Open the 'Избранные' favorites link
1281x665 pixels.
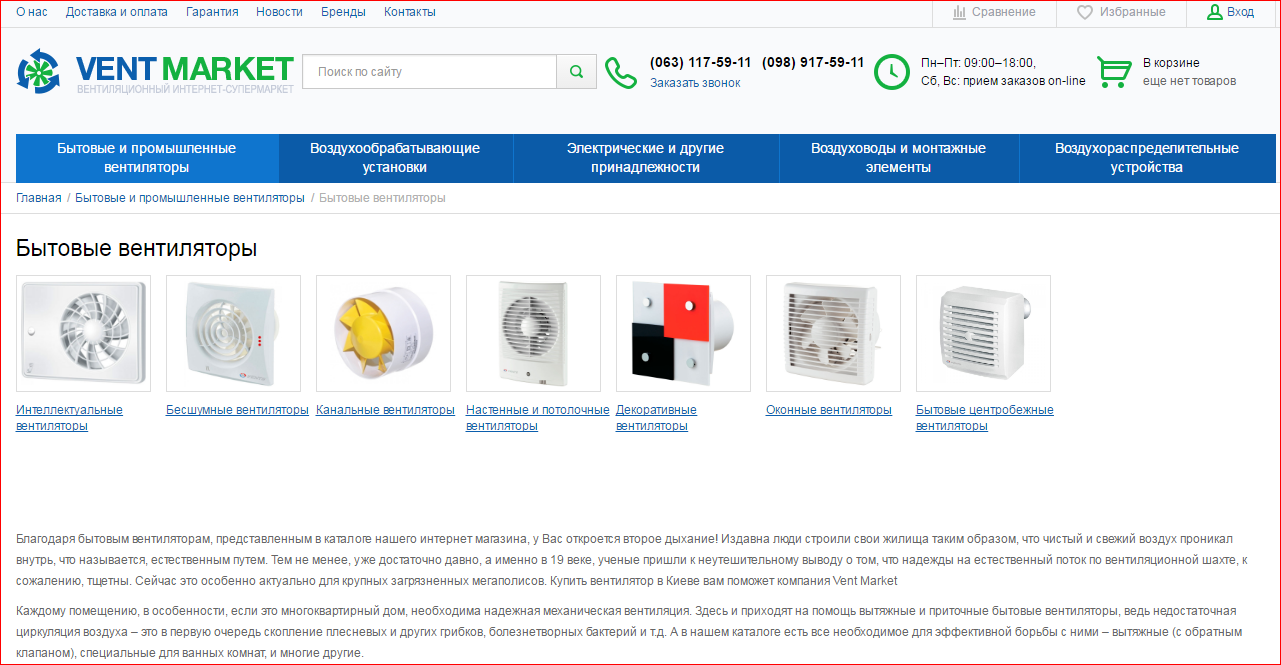1133,12
